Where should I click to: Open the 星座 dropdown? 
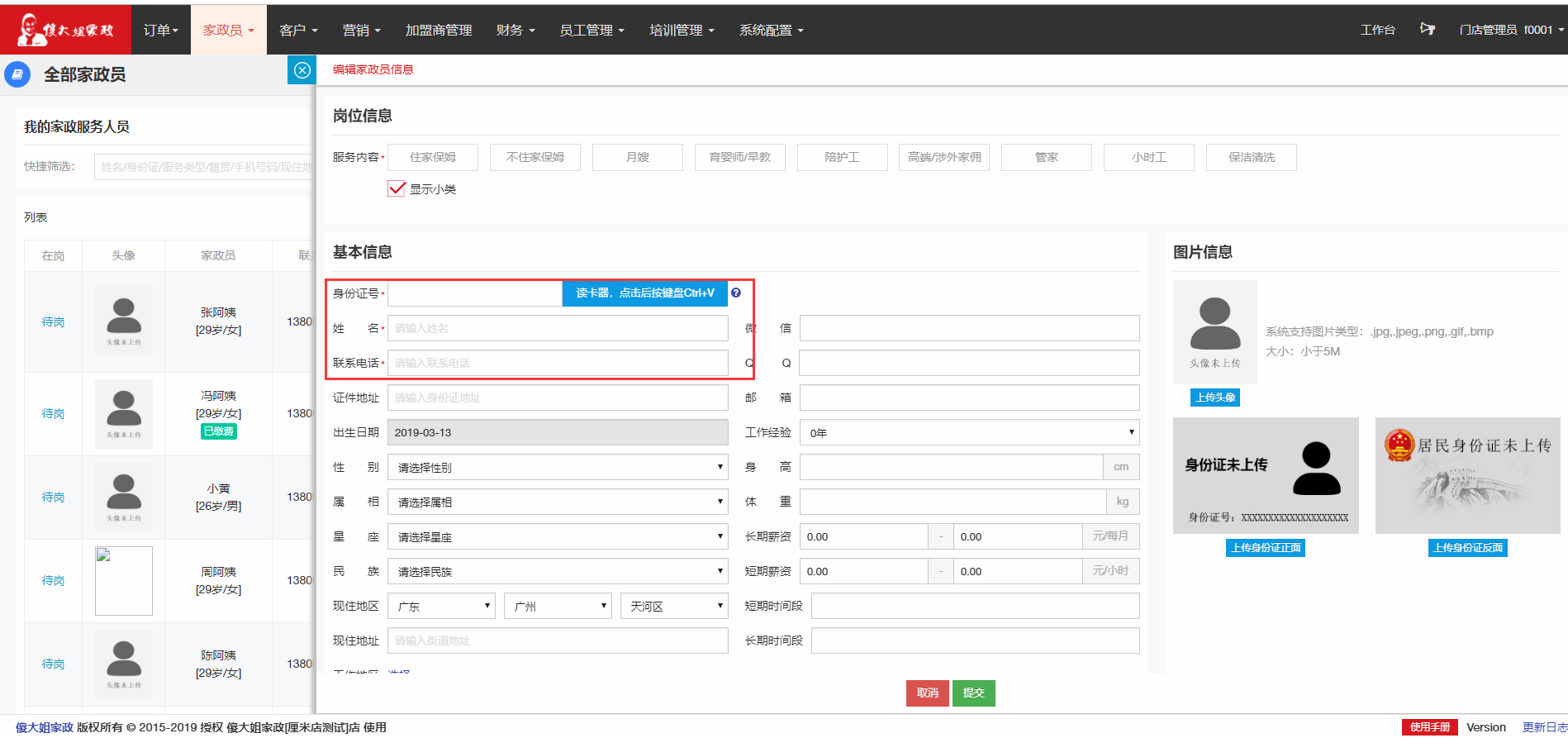click(x=558, y=536)
